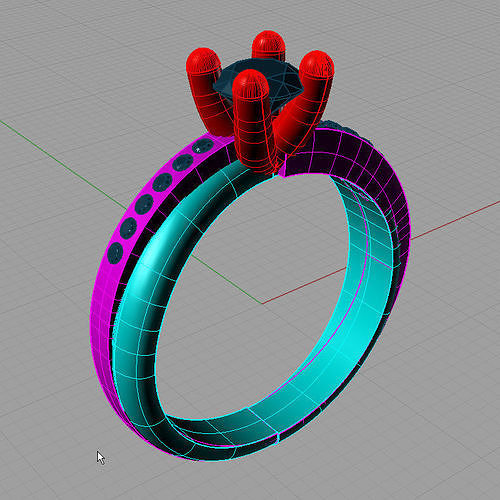Screen dimensions: 500x500
Task: Select the topmost accent stone on magenta band
Action: click(x=202, y=146)
